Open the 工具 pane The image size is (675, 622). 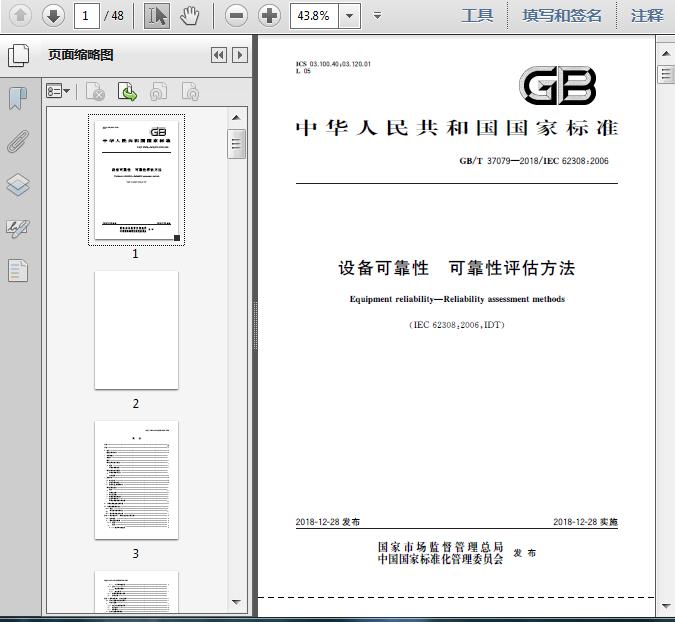pyautogui.click(x=477, y=15)
